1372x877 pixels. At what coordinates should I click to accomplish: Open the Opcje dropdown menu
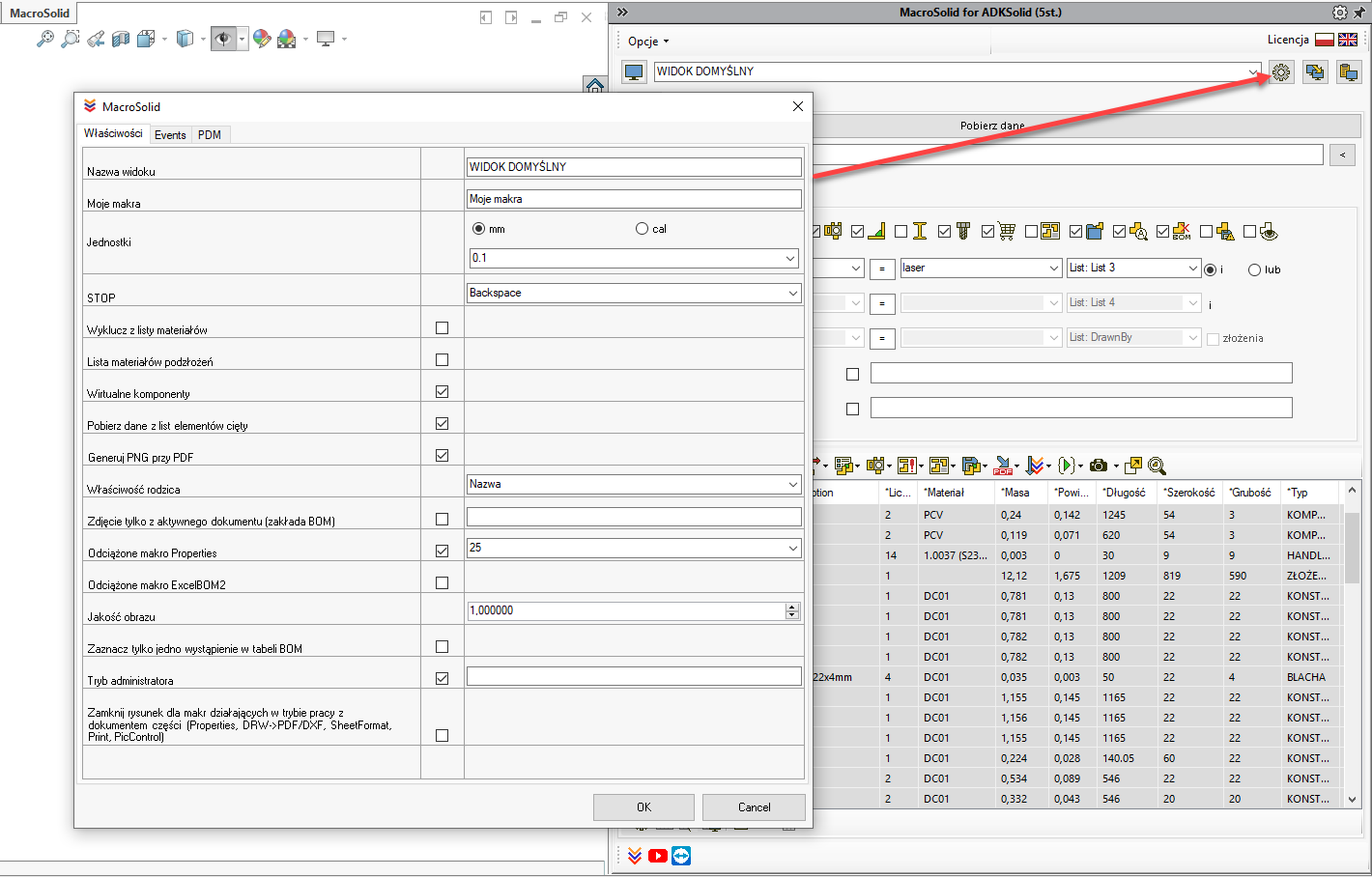click(647, 42)
